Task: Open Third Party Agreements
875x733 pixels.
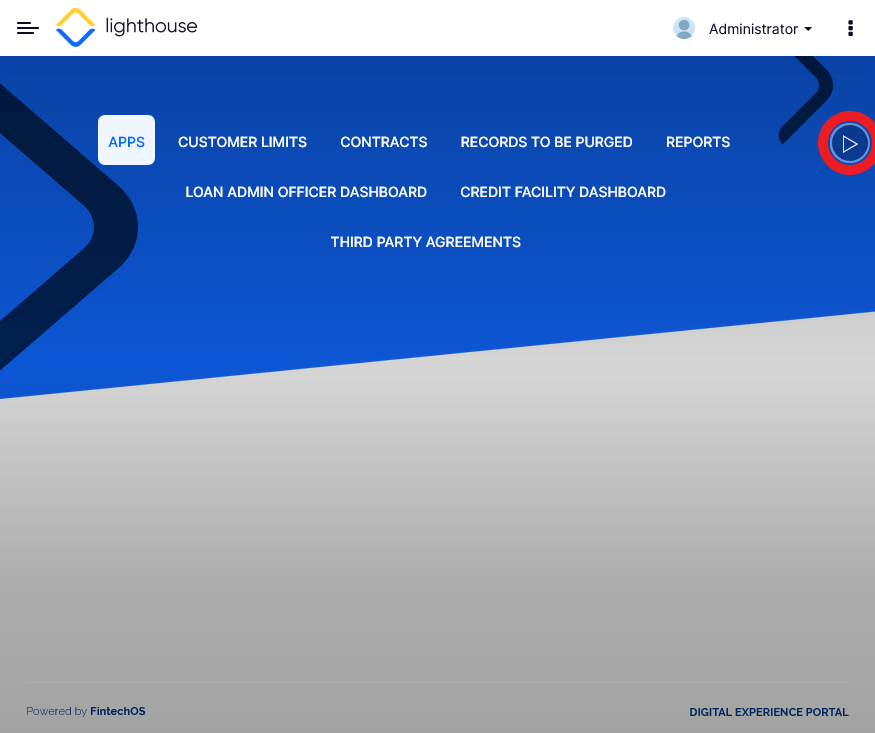Action: click(x=425, y=242)
